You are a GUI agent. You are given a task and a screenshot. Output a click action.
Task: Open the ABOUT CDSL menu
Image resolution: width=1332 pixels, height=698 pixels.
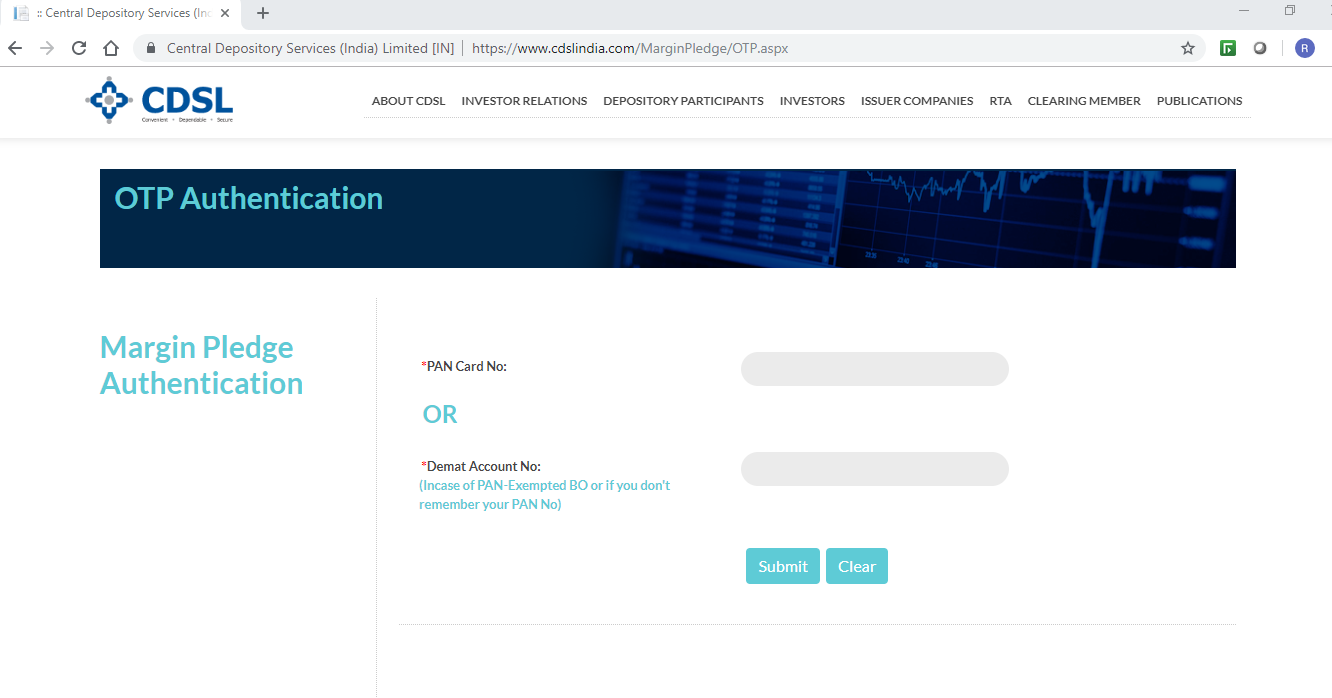click(x=408, y=101)
